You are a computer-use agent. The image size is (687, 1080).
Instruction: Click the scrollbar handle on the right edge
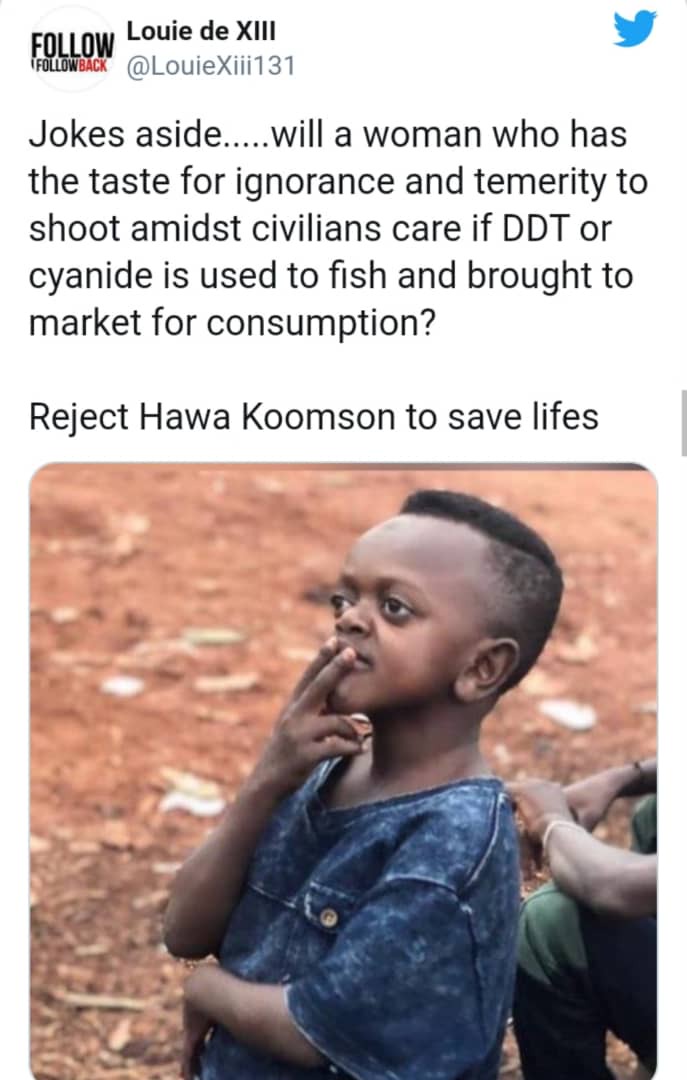[683, 423]
